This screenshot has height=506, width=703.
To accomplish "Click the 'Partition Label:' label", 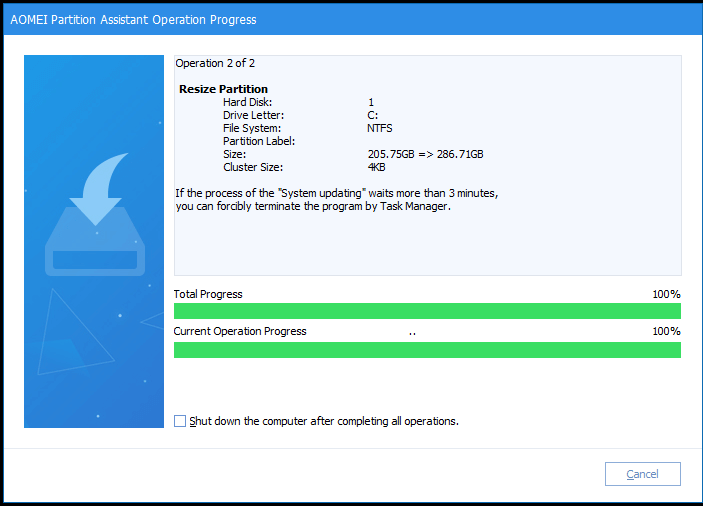I will 259,141.
